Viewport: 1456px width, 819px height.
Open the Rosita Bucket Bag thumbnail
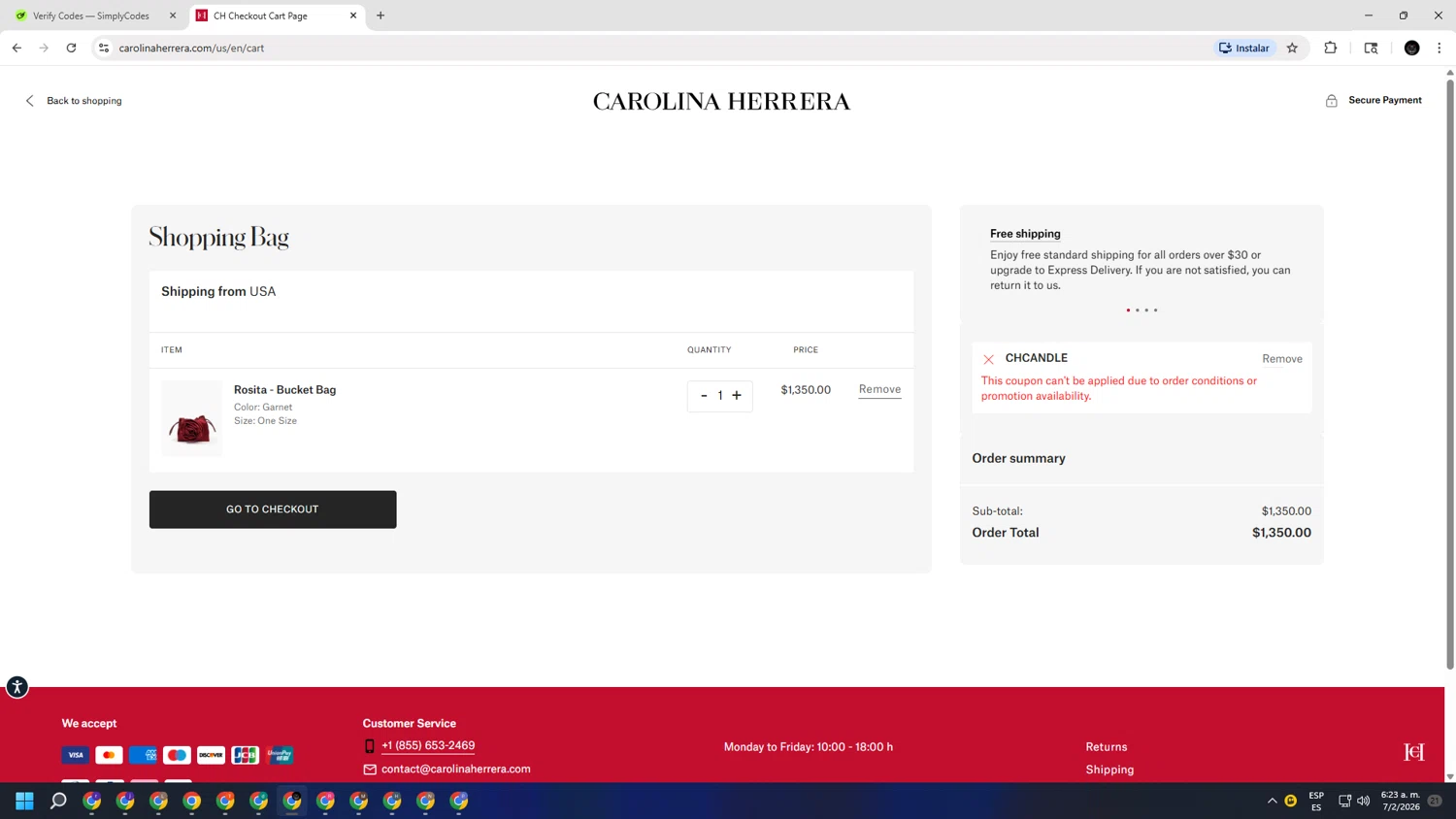(x=192, y=418)
